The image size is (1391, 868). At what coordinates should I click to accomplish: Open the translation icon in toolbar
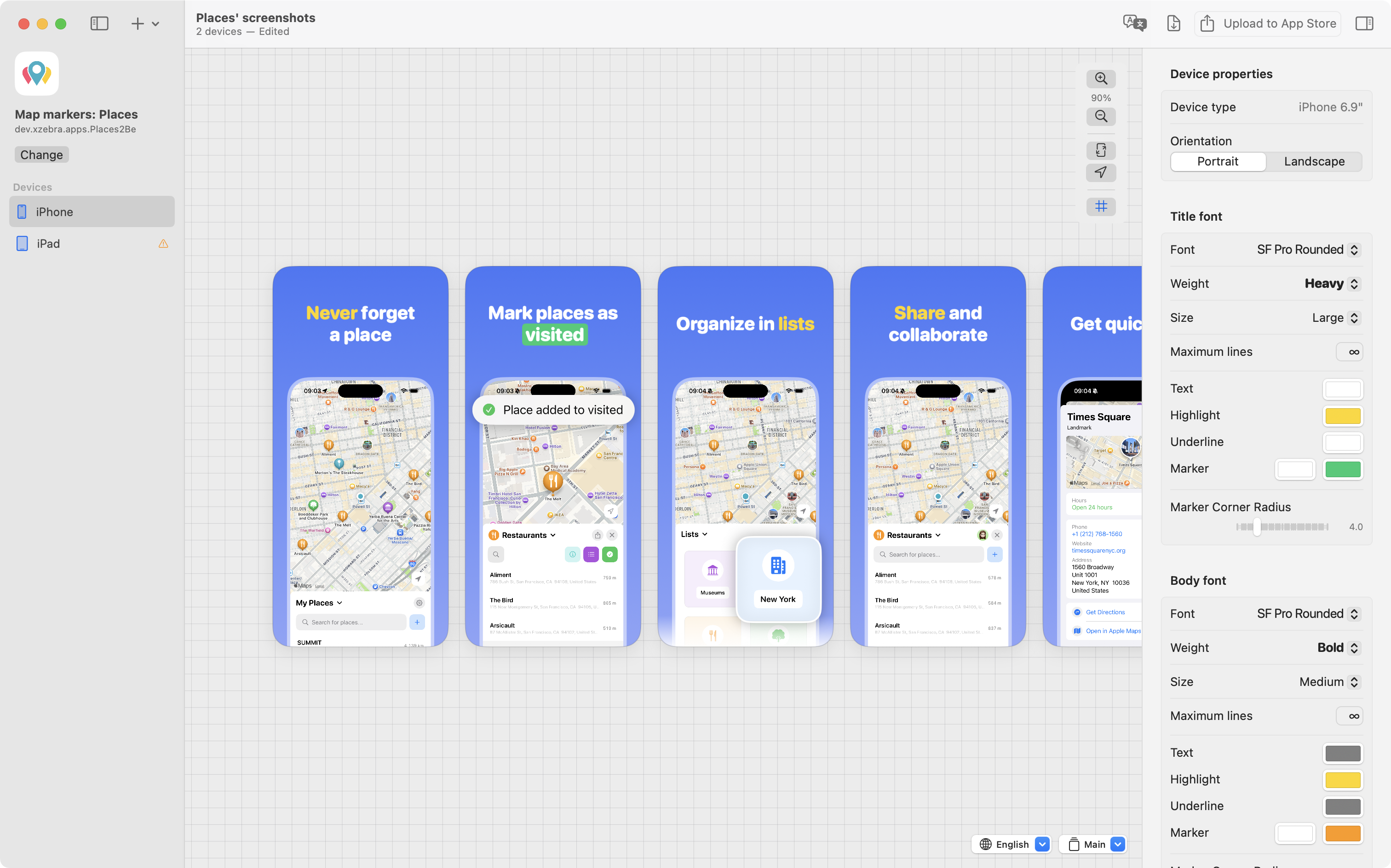coord(1134,23)
